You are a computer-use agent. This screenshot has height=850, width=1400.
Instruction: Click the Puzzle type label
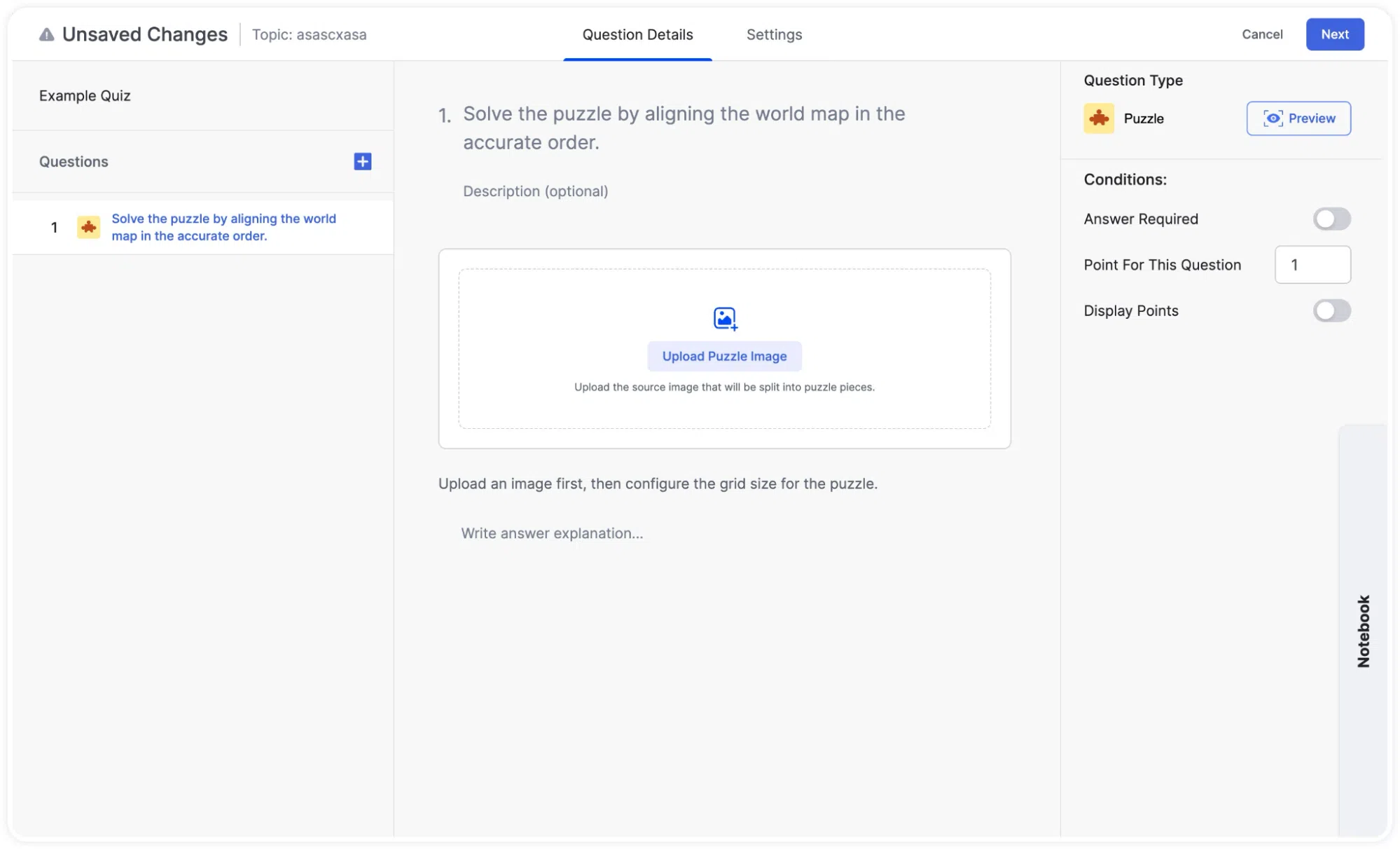point(1144,118)
